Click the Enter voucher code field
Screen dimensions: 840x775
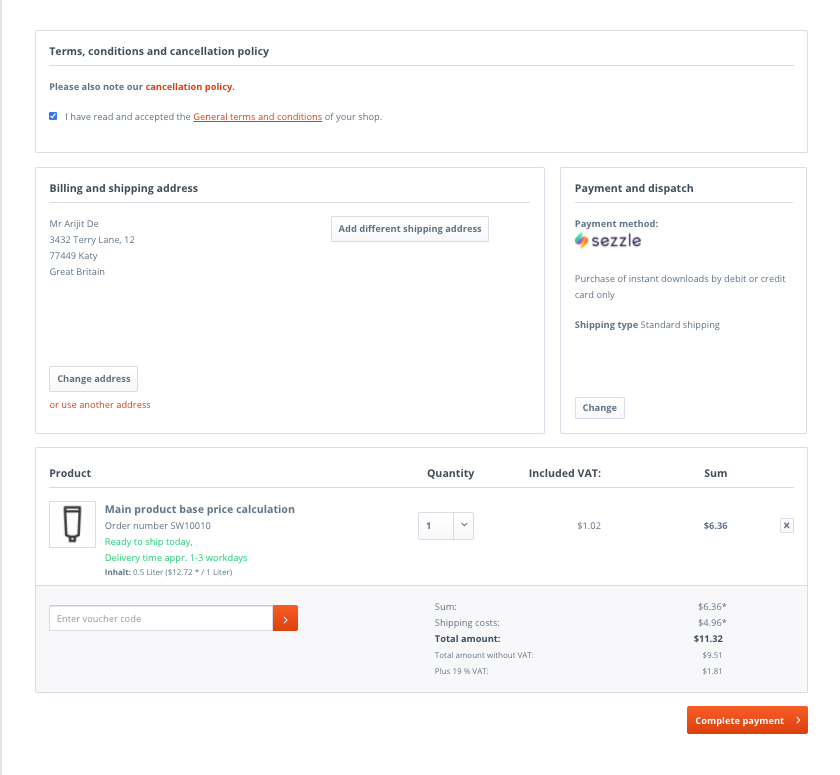[160, 618]
